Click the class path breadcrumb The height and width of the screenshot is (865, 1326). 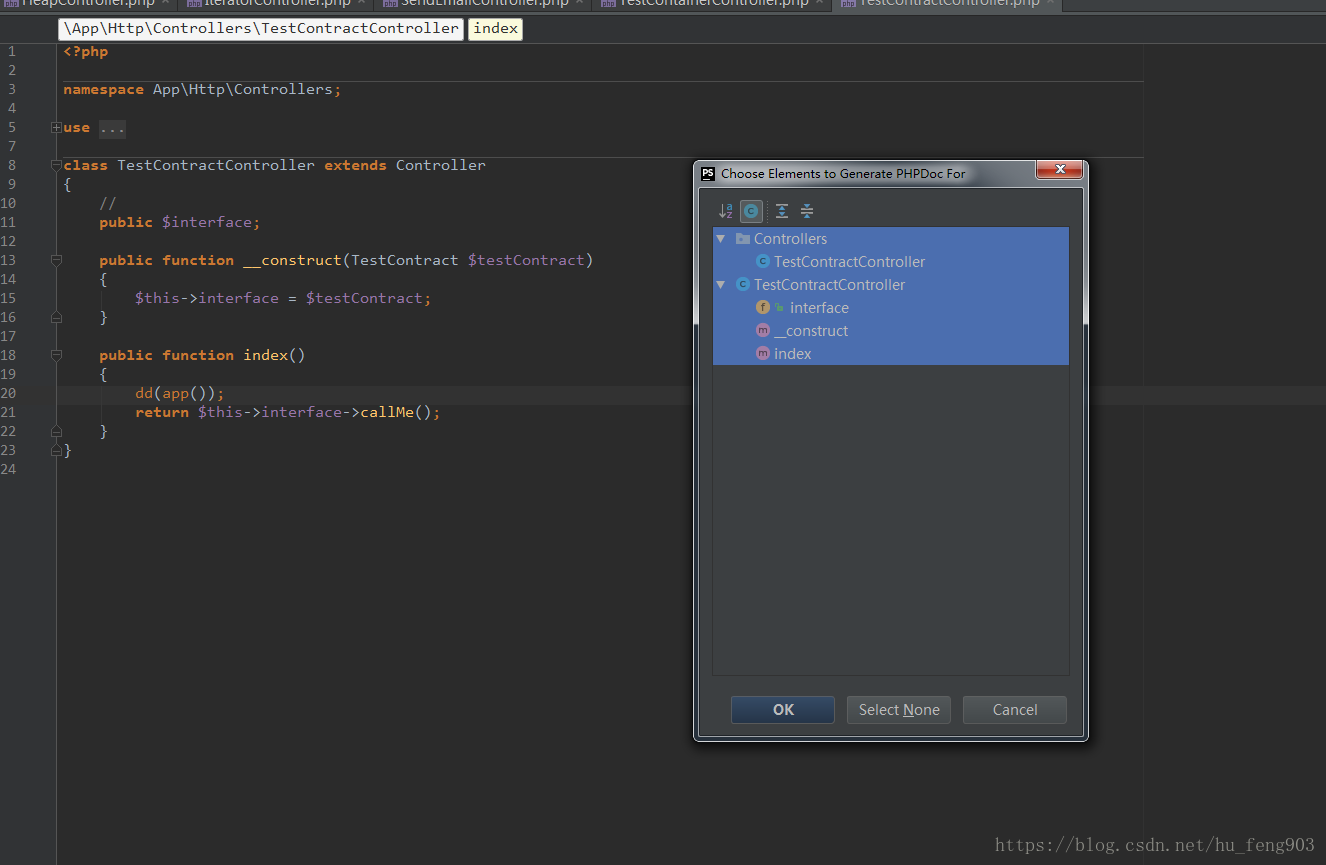tap(261, 29)
